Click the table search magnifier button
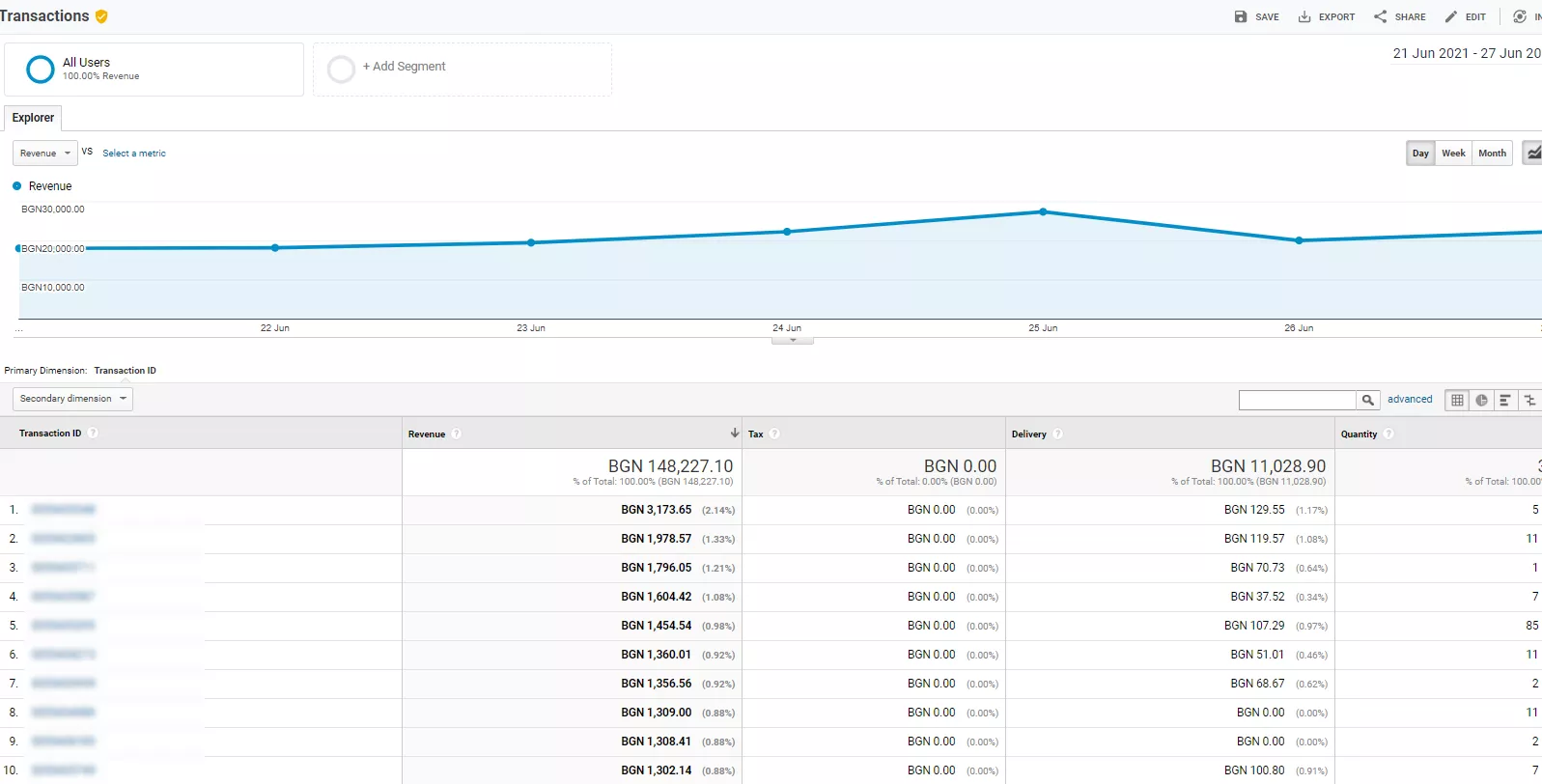Image resolution: width=1542 pixels, height=784 pixels. tap(1368, 400)
